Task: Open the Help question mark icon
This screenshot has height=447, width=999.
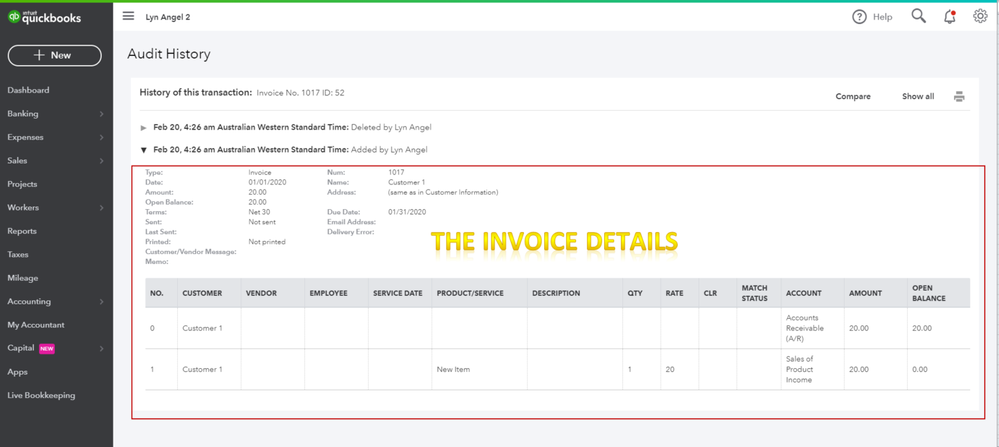Action: click(x=859, y=17)
